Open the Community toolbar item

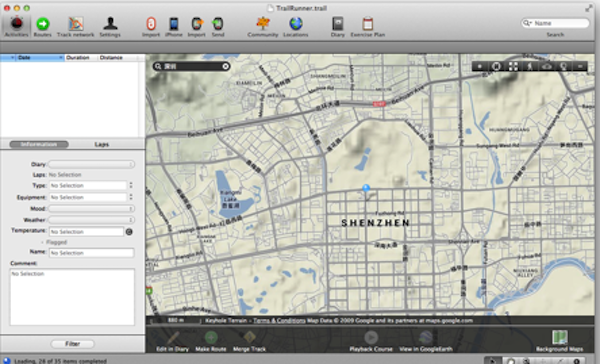[x=263, y=27]
